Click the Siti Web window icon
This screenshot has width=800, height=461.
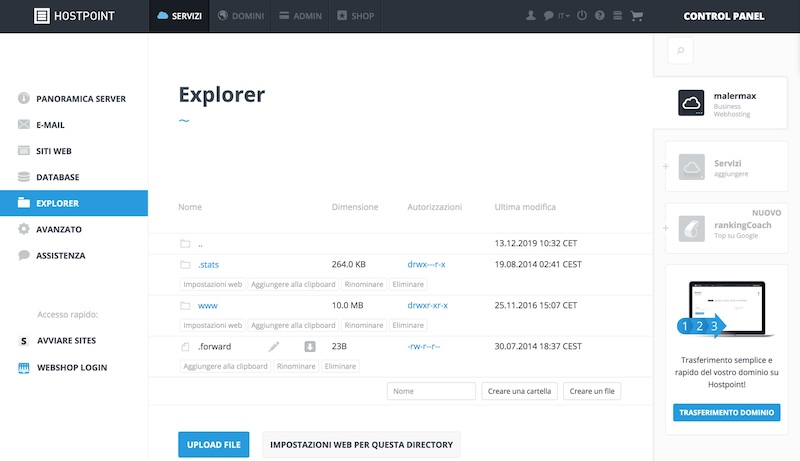[x=23, y=150]
